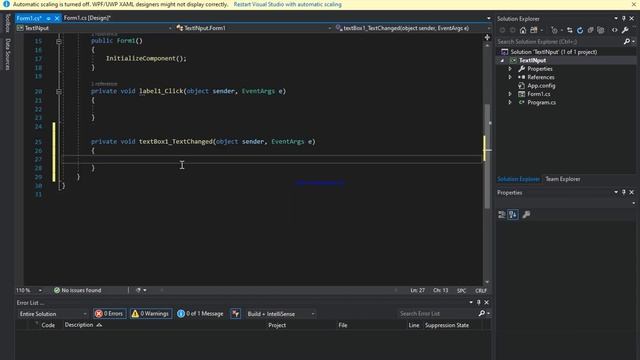
Task: Toggle the Error List filter funnel button
Action: tap(236, 313)
